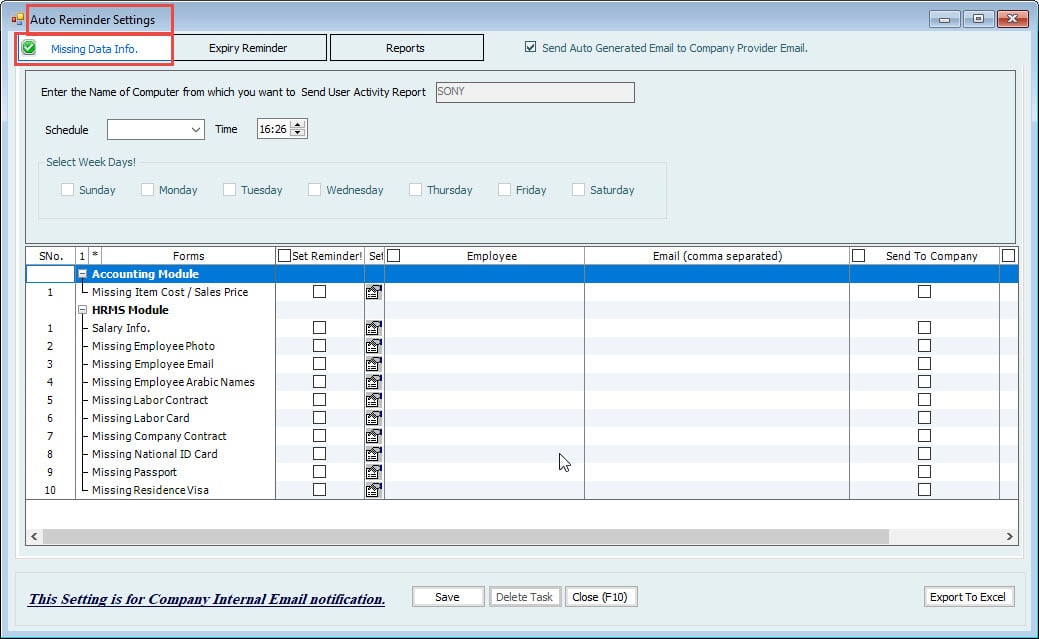The width and height of the screenshot is (1039, 639).
Task: Click the grid's scroll right arrow
Action: [1009, 536]
